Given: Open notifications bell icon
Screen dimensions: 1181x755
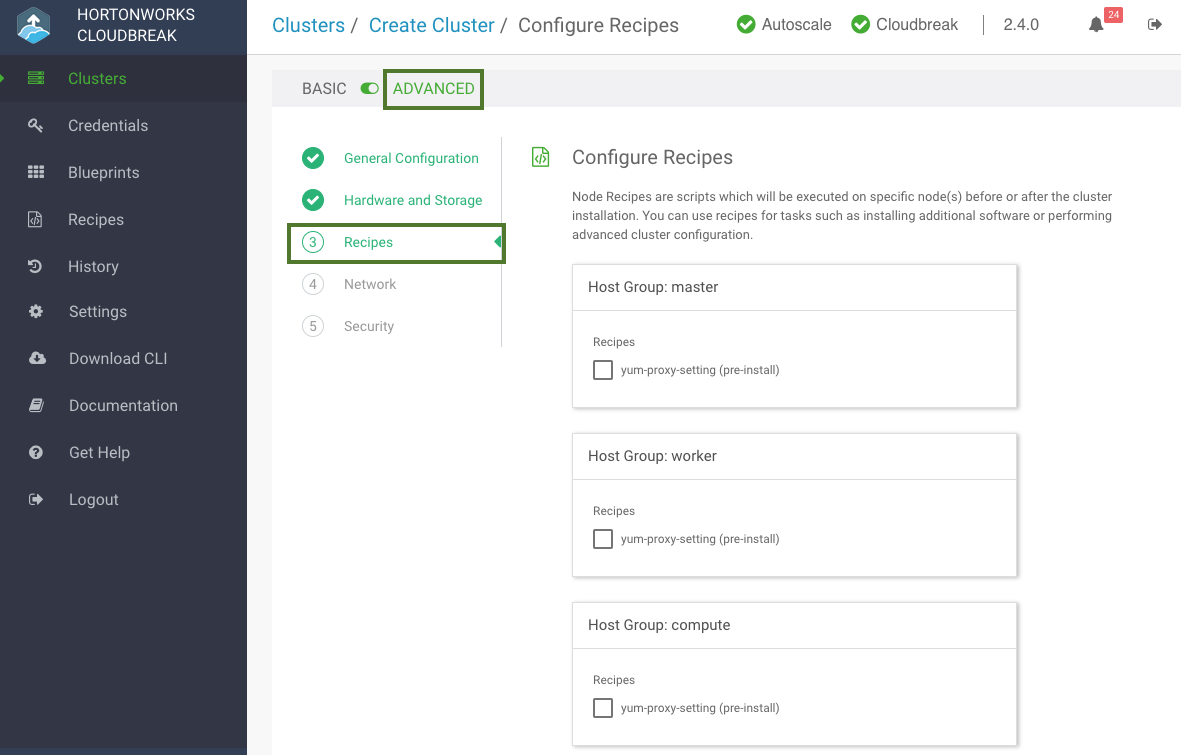Looking at the screenshot, I should click(1096, 25).
